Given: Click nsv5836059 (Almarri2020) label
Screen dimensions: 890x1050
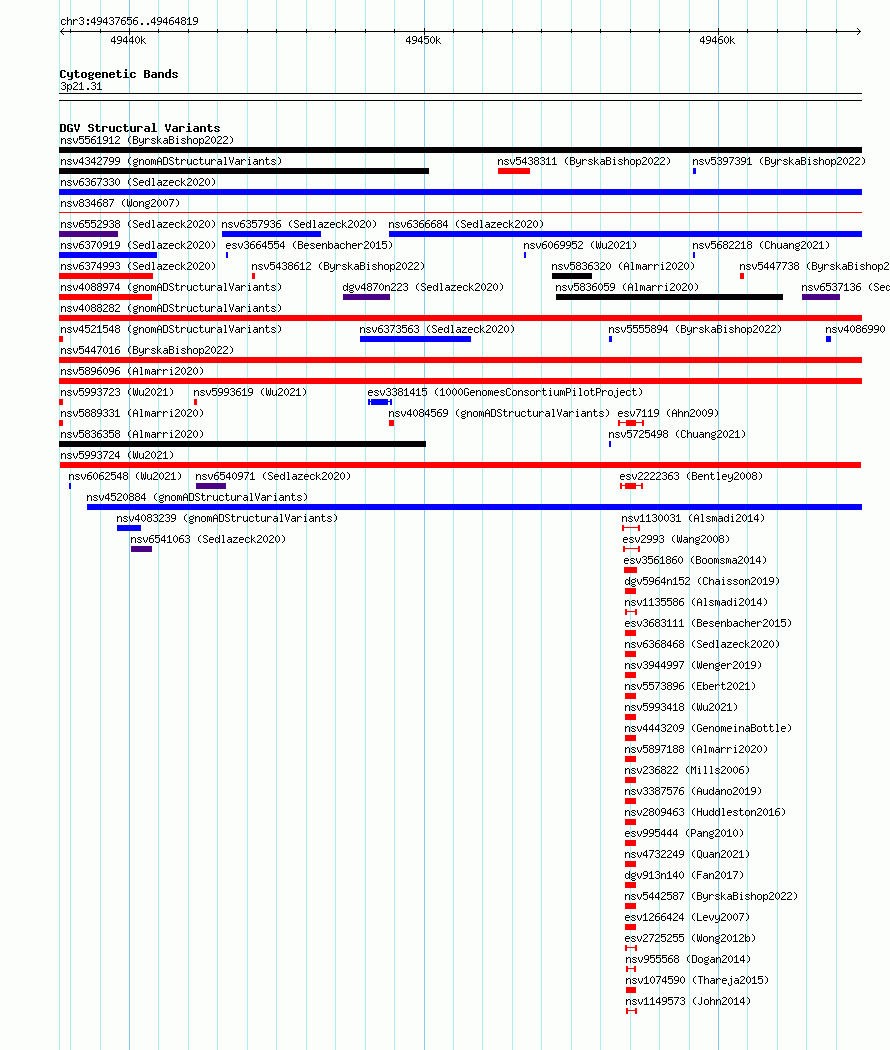Looking at the screenshot, I should pos(627,287).
